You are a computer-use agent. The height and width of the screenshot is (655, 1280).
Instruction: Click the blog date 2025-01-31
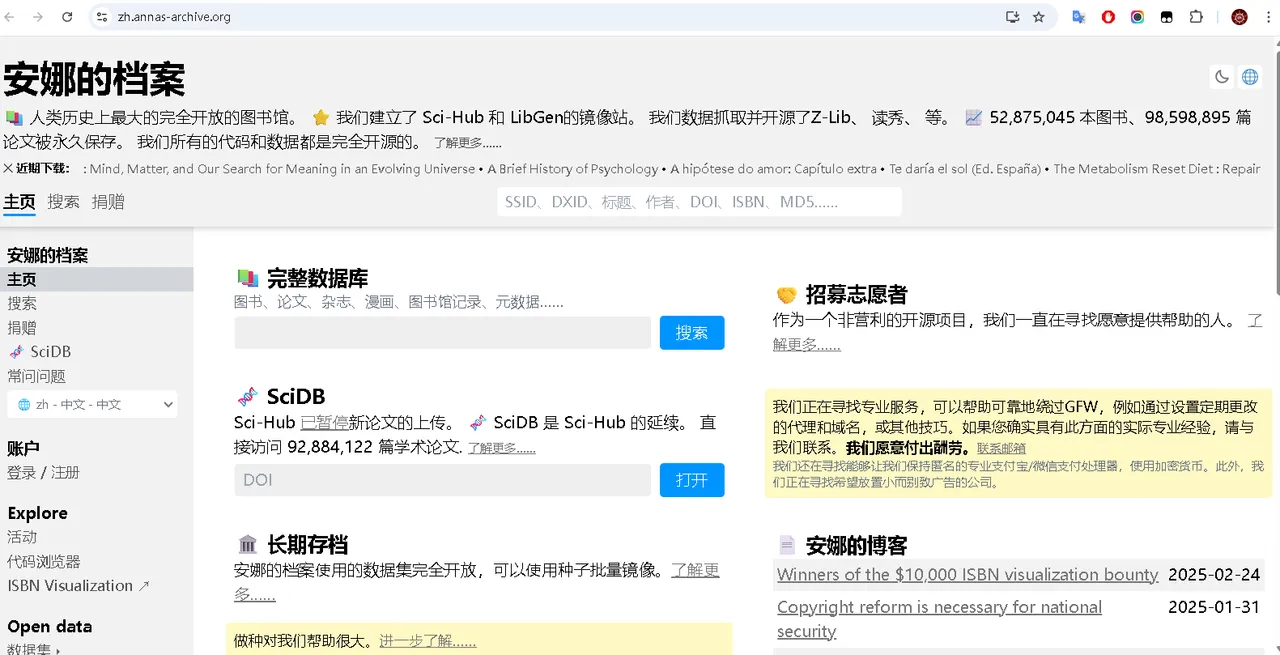point(1214,607)
